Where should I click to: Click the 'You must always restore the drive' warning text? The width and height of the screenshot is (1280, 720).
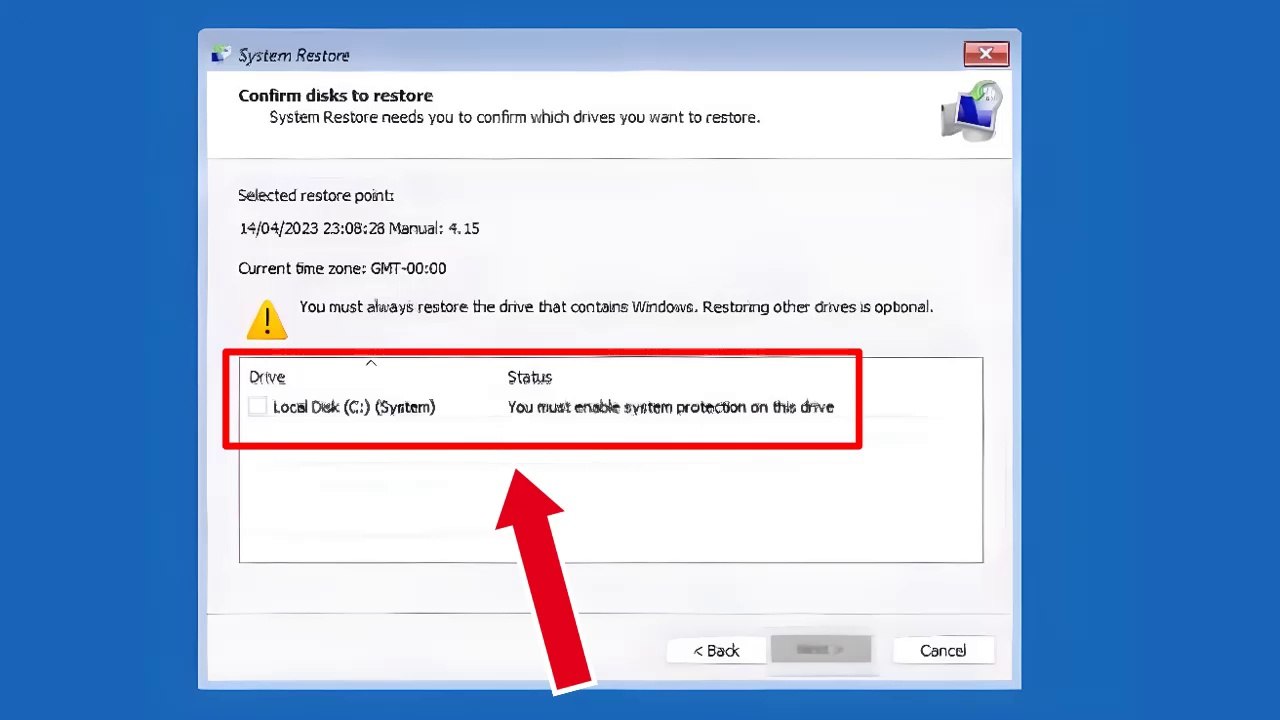click(616, 307)
